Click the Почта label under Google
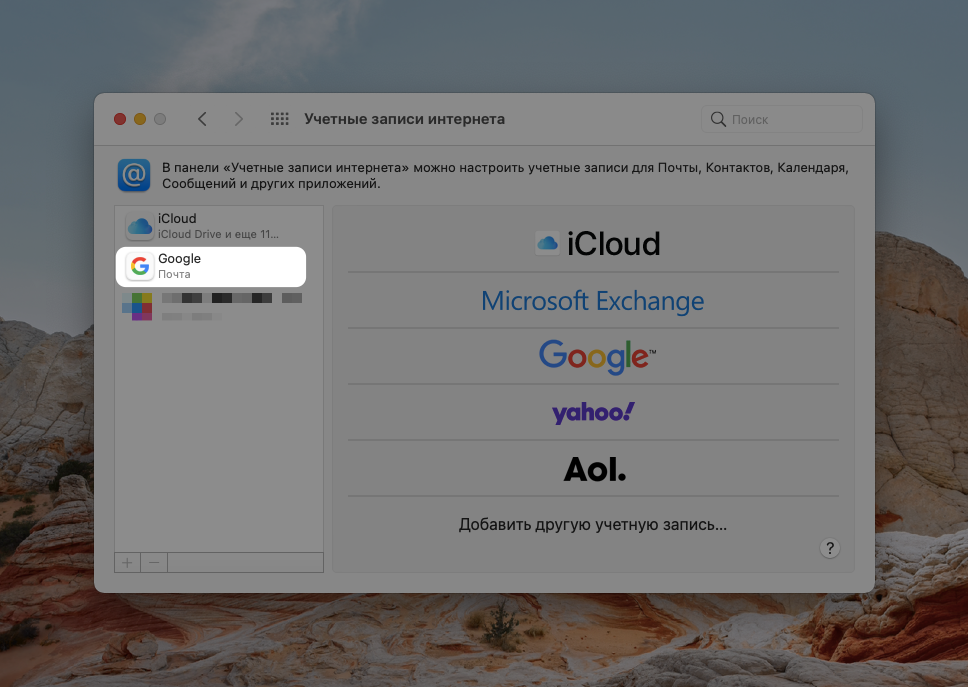 pos(174,274)
